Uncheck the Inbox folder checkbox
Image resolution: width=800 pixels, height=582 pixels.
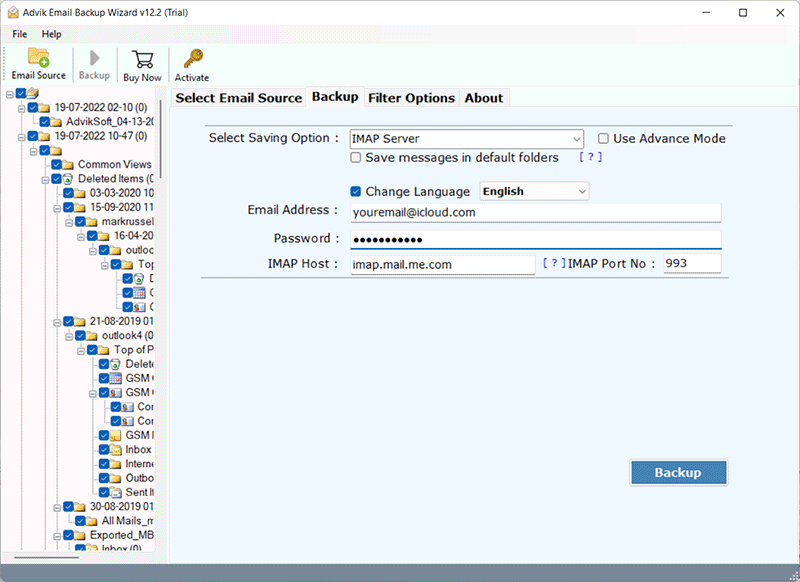tap(104, 450)
